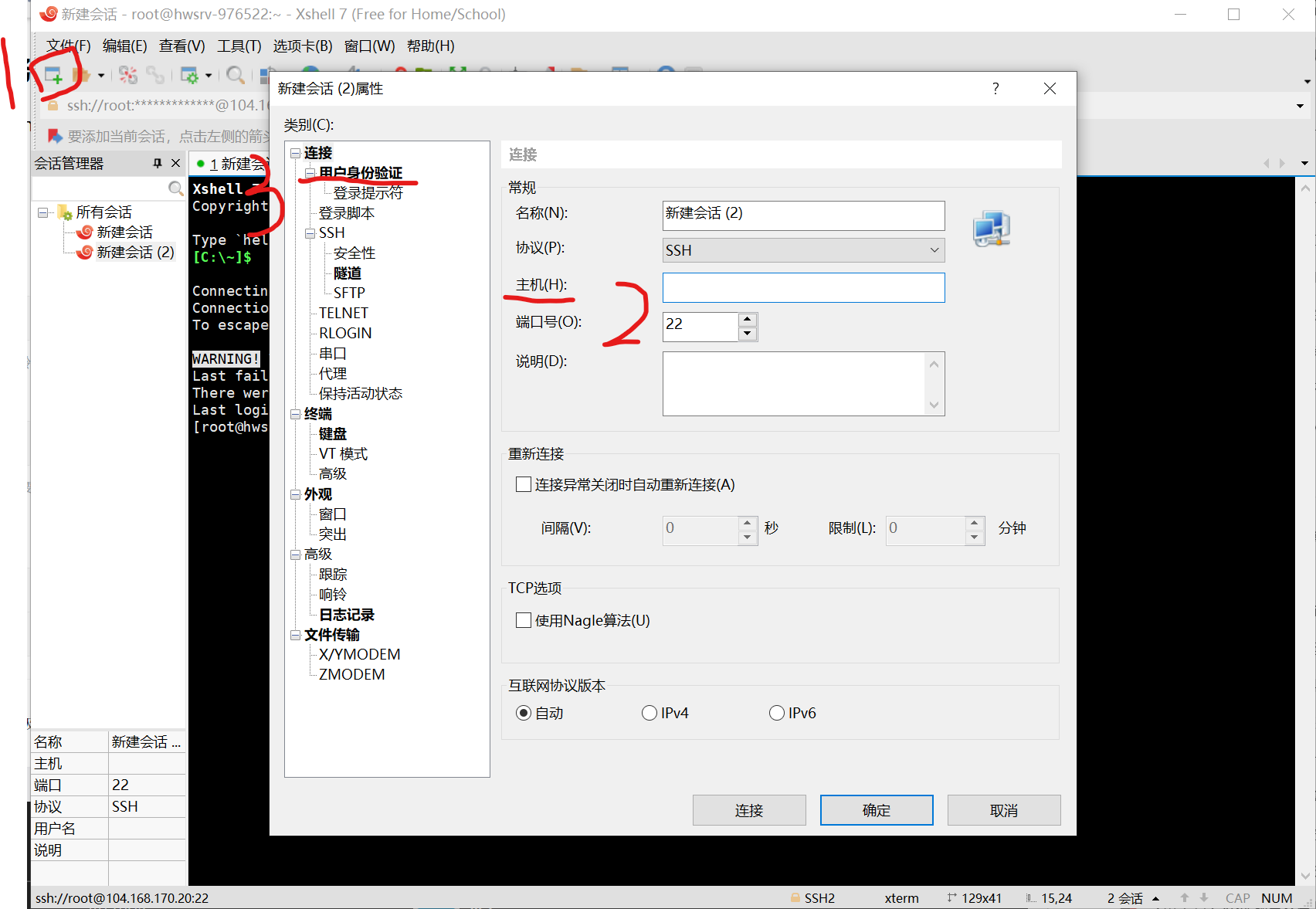Click the 连接 button
1316x909 pixels.
coord(748,809)
